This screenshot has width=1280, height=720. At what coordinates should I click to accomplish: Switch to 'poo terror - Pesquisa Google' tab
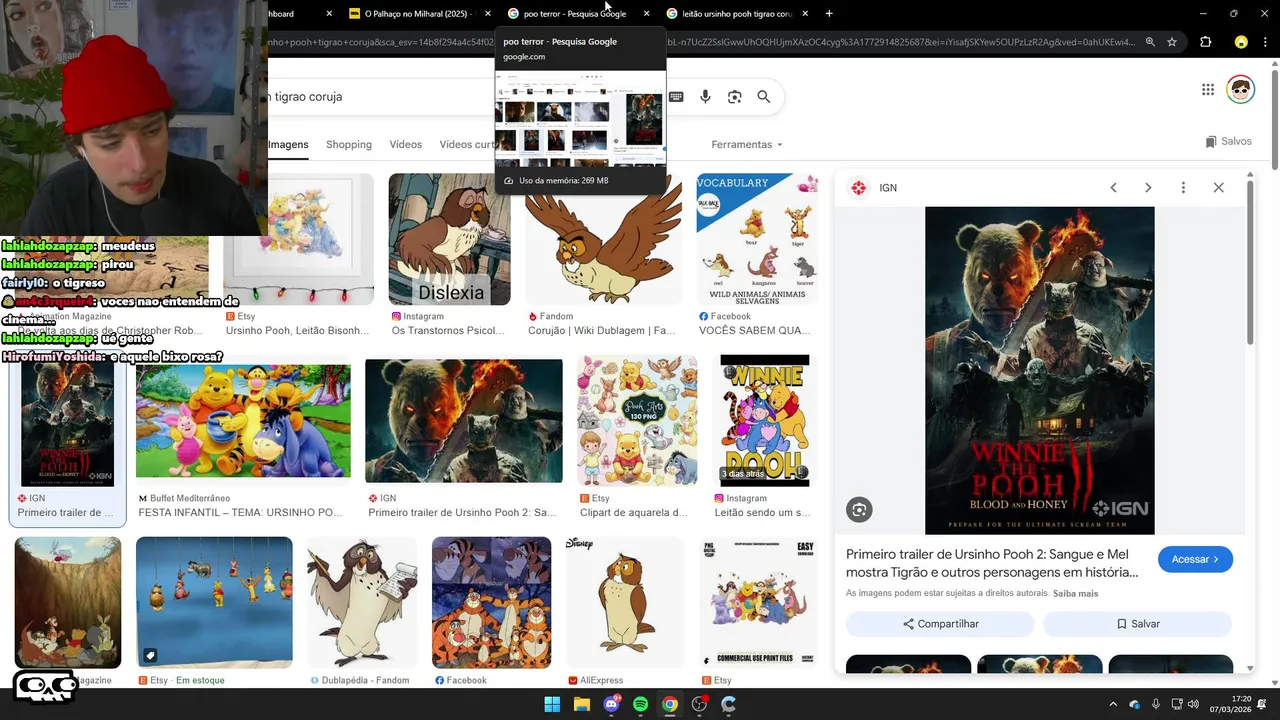tap(574, 14)
